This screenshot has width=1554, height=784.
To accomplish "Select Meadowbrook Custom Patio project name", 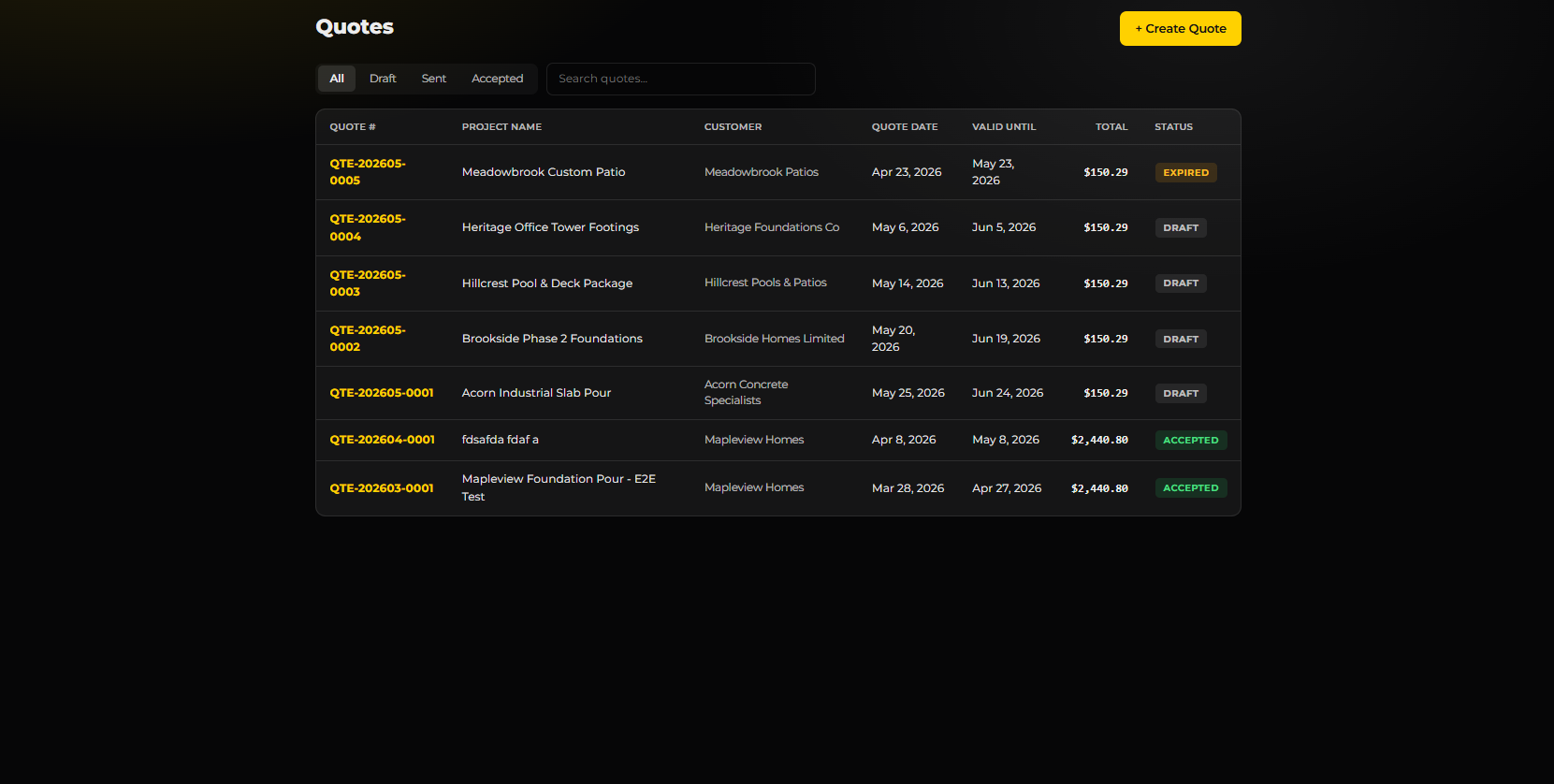I will coord(544,172).
